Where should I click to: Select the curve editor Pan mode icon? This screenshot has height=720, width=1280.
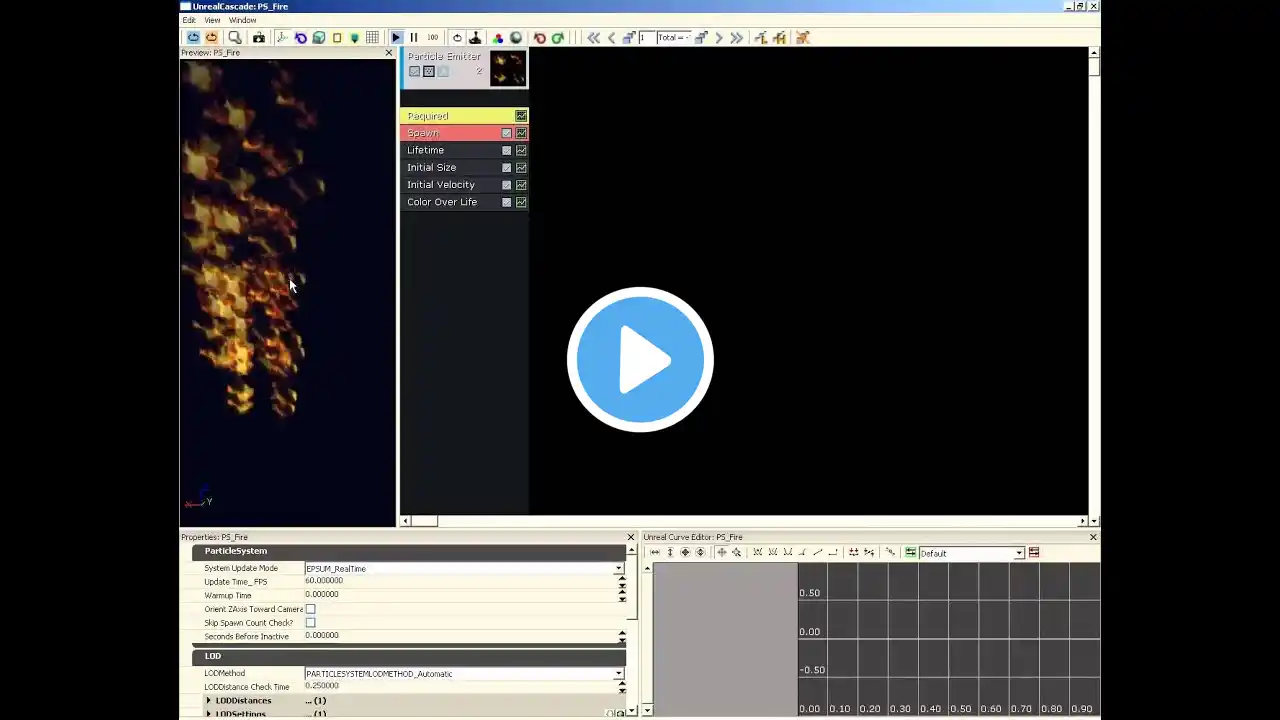coord(722,553)
